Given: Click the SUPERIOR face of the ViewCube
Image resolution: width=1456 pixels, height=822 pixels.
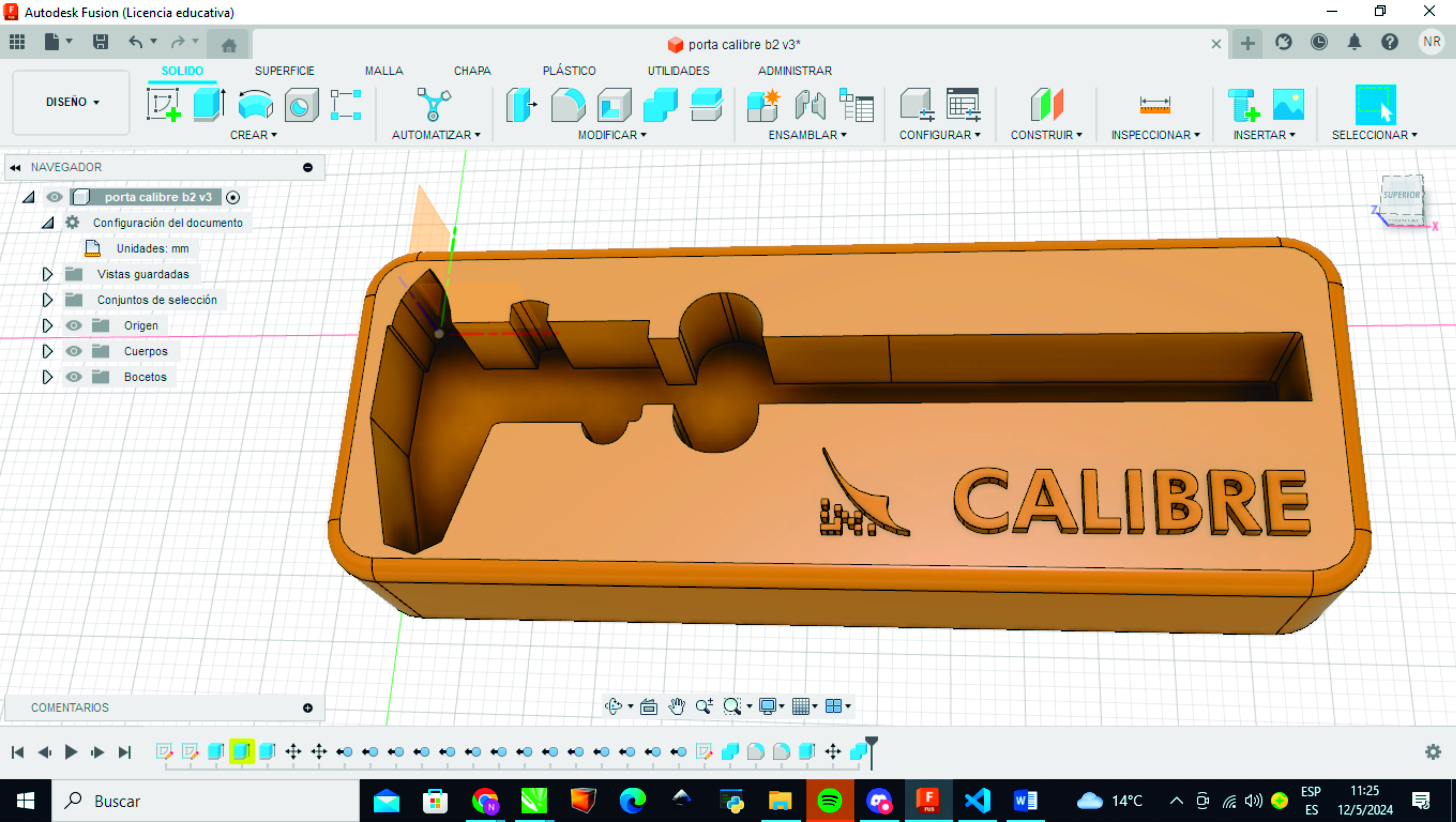Looking at the screenshot, I should 1402,195.
